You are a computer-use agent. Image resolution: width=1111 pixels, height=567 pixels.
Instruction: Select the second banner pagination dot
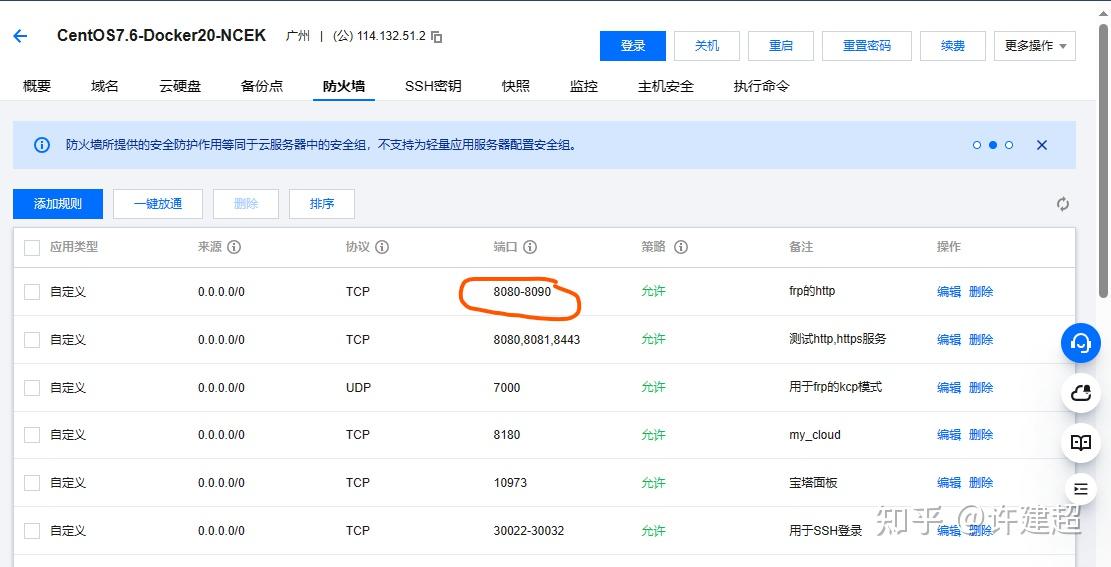[993, 145]
